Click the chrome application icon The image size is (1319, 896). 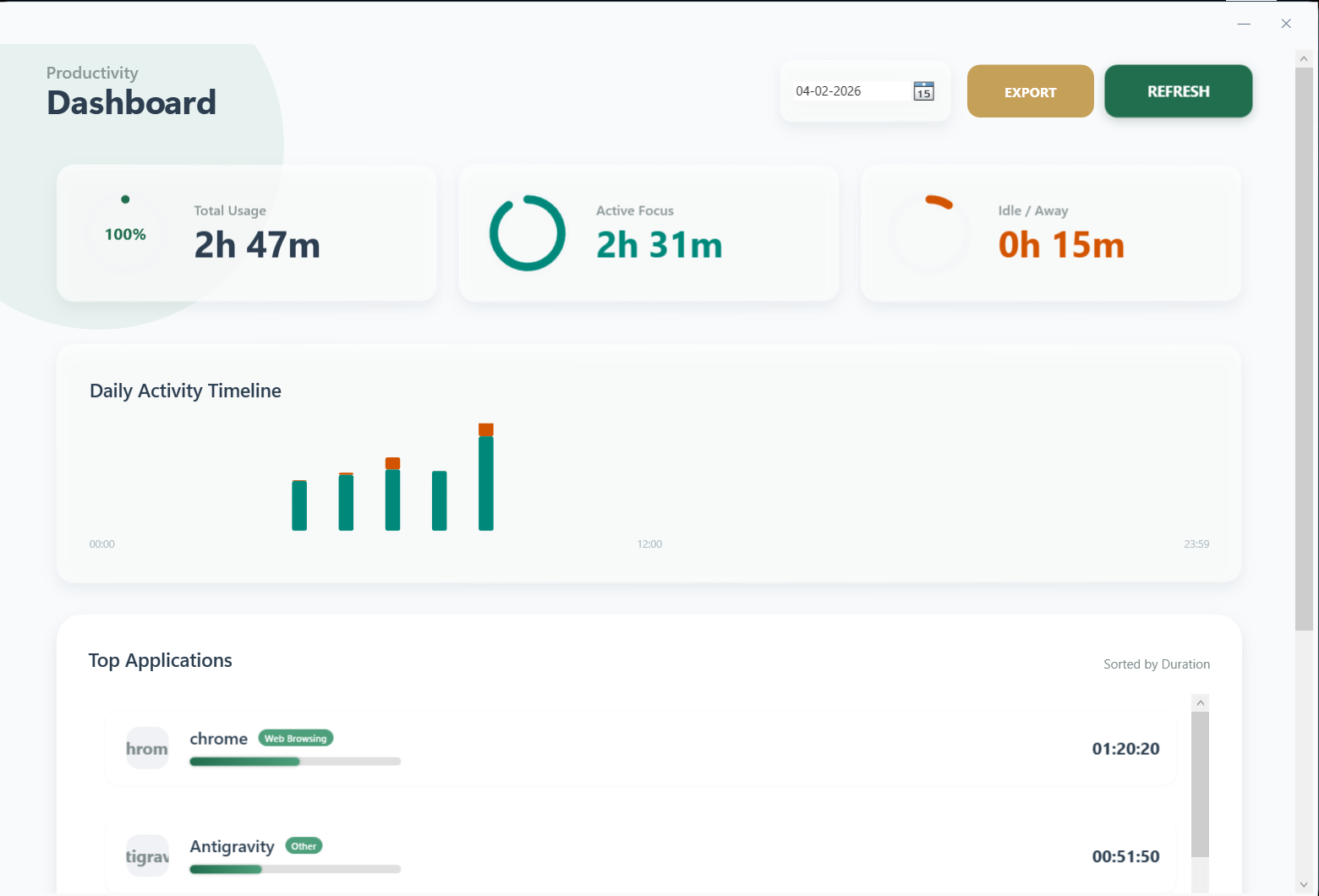click(x=146, y=748)
